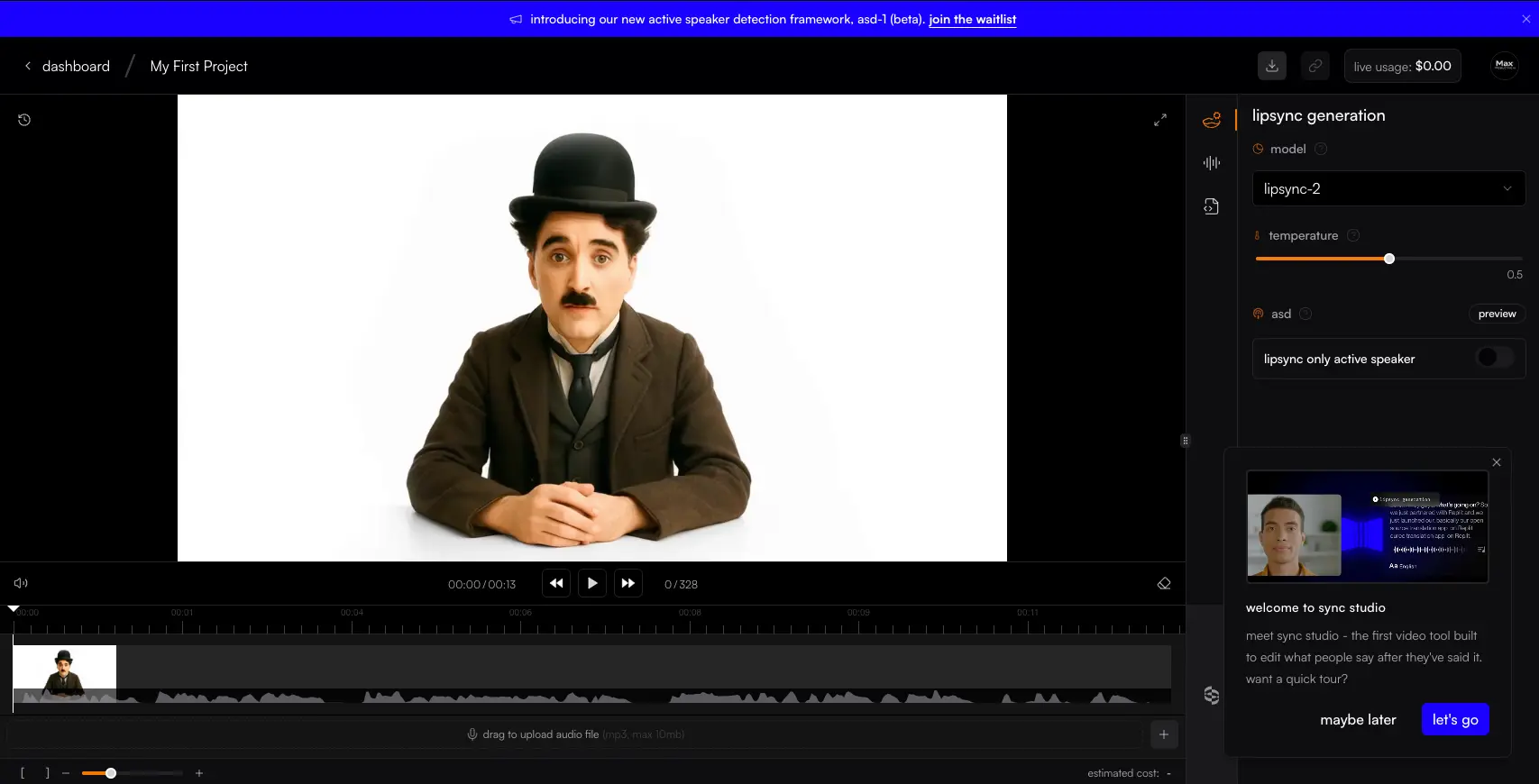Set the in-point left bracket

(23, 773)
